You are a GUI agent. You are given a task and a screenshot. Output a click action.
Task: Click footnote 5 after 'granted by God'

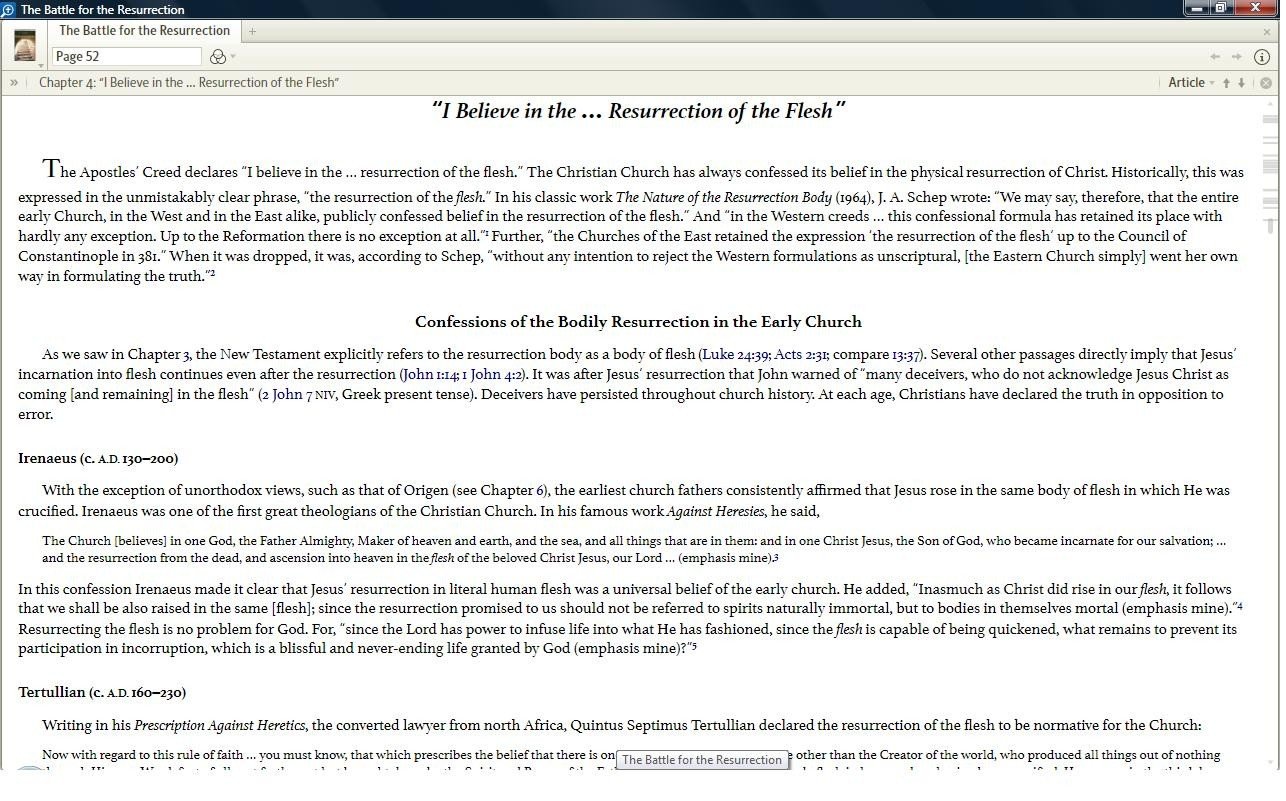click(x=694, y=645)
